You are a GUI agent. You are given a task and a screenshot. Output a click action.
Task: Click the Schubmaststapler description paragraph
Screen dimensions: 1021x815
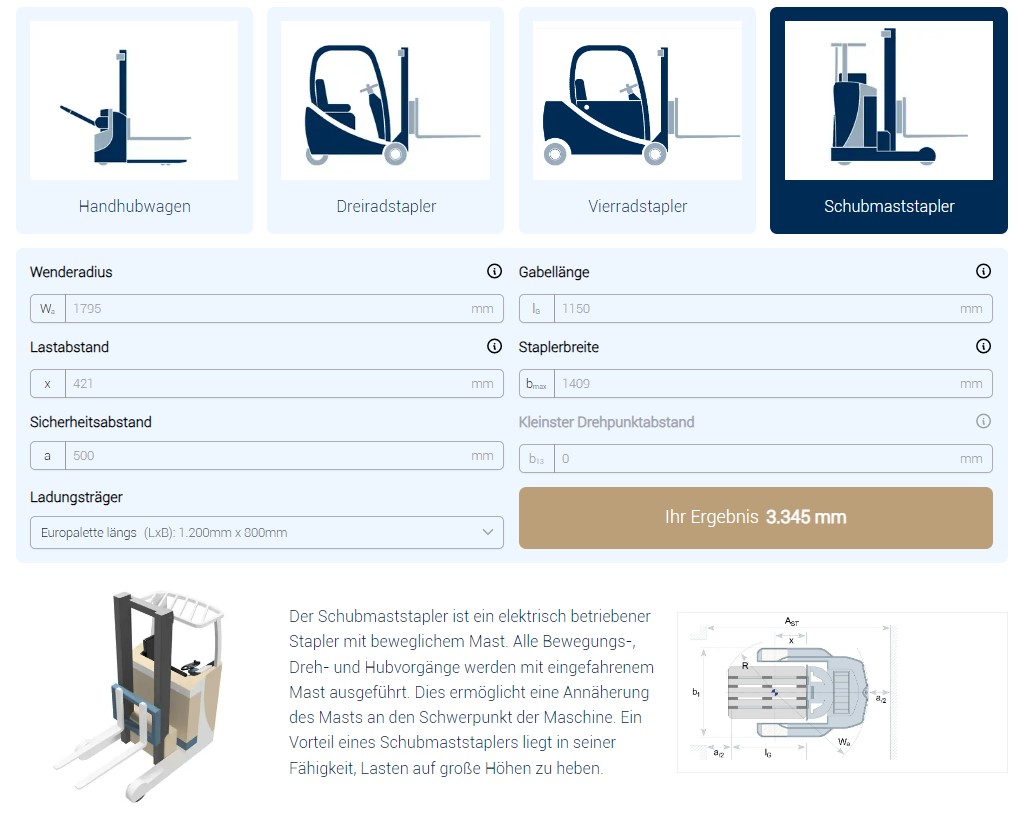pyautogui.click(x=471, y=692)
